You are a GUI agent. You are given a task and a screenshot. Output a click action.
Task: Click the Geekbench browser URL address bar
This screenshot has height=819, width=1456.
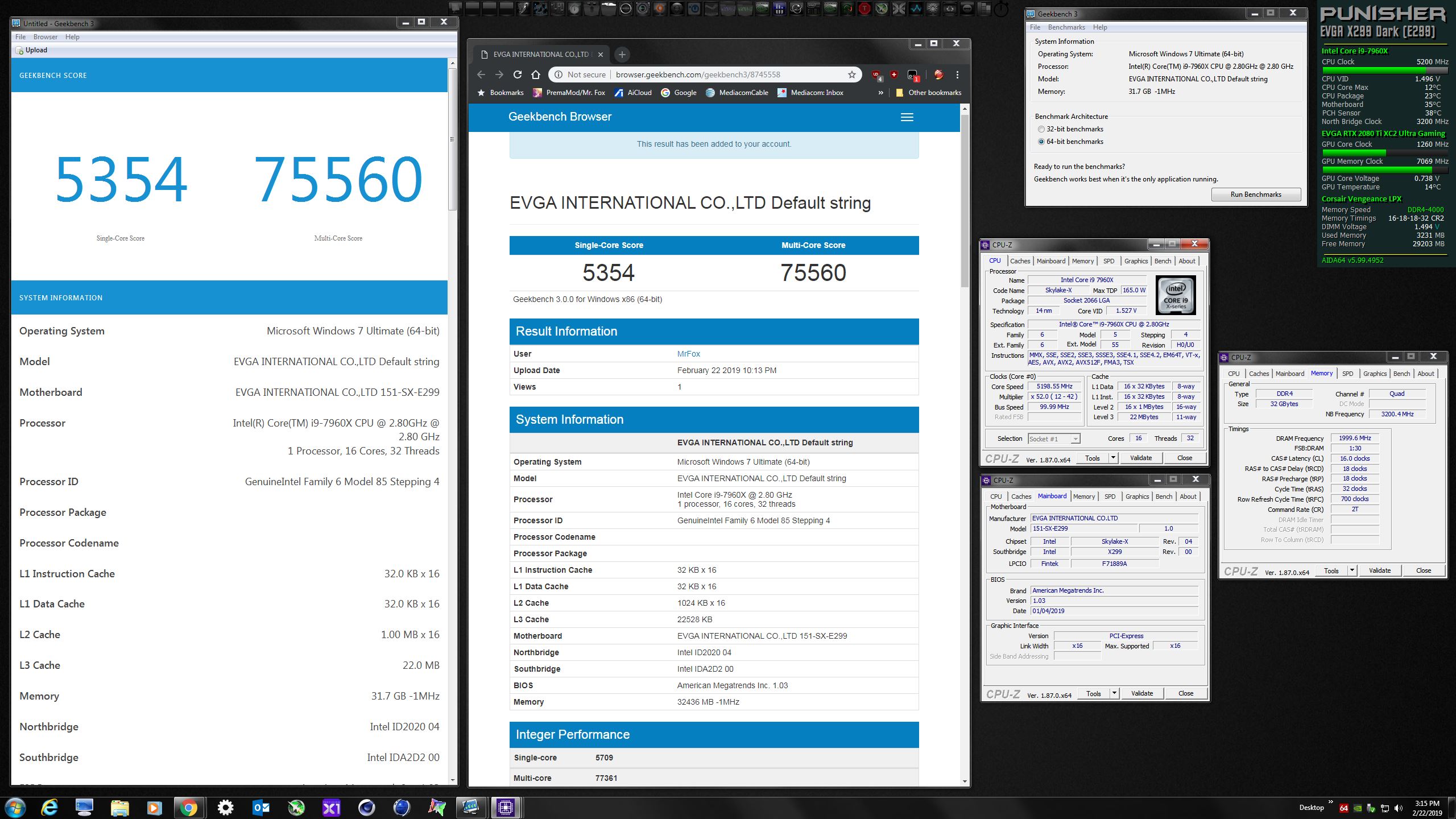tap(697, 75)
